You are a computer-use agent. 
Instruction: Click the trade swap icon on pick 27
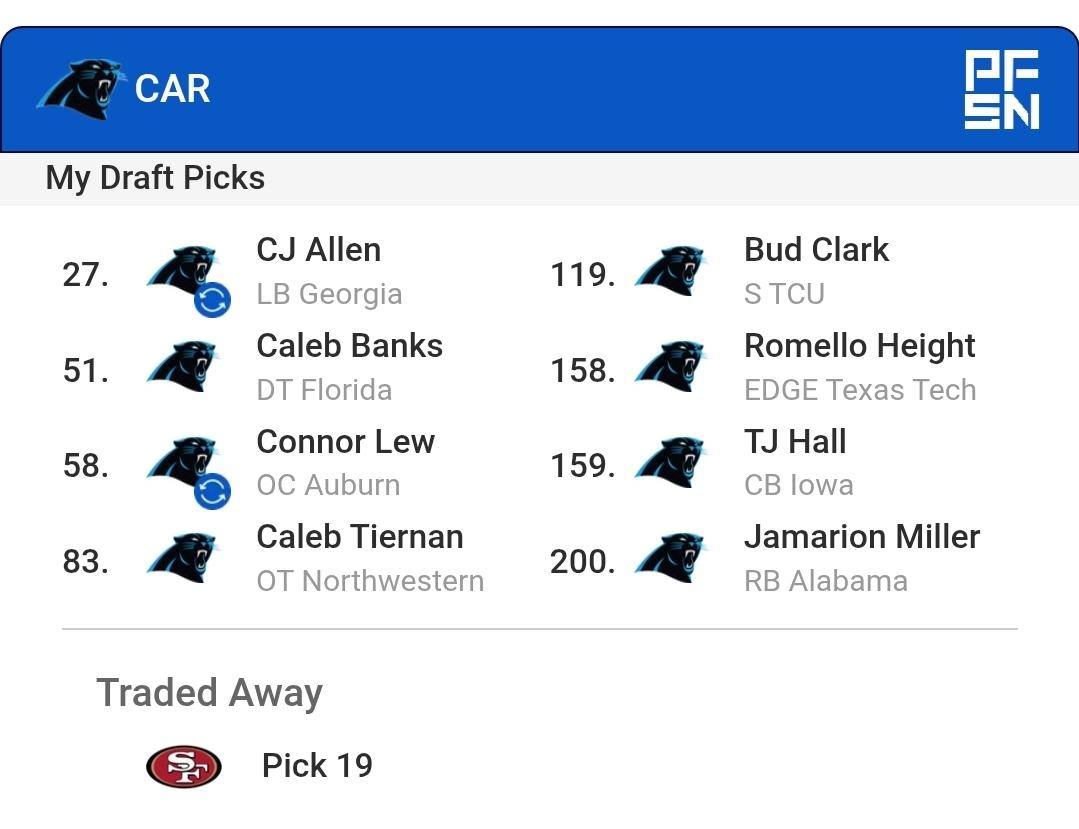click(x=212, y=299)
